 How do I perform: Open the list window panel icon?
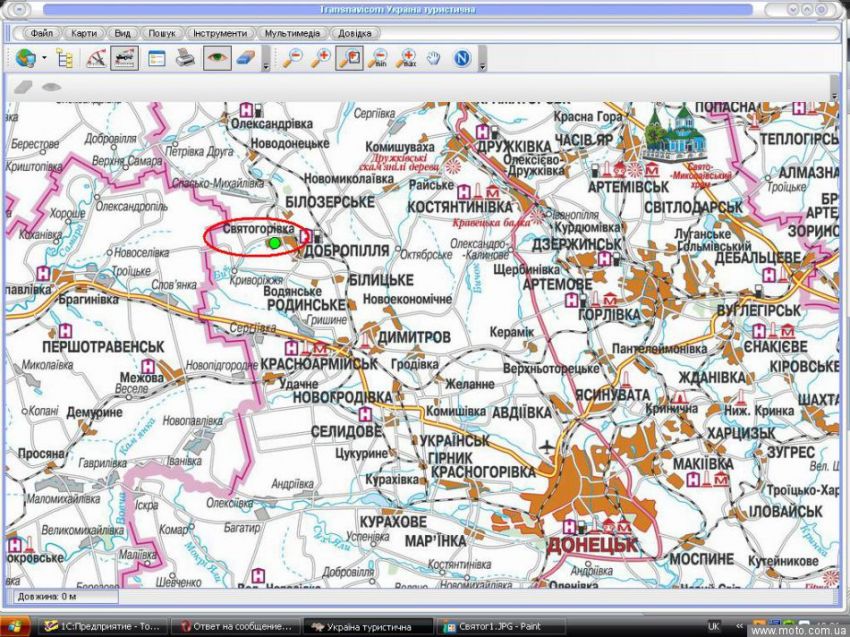click(157, 58)
